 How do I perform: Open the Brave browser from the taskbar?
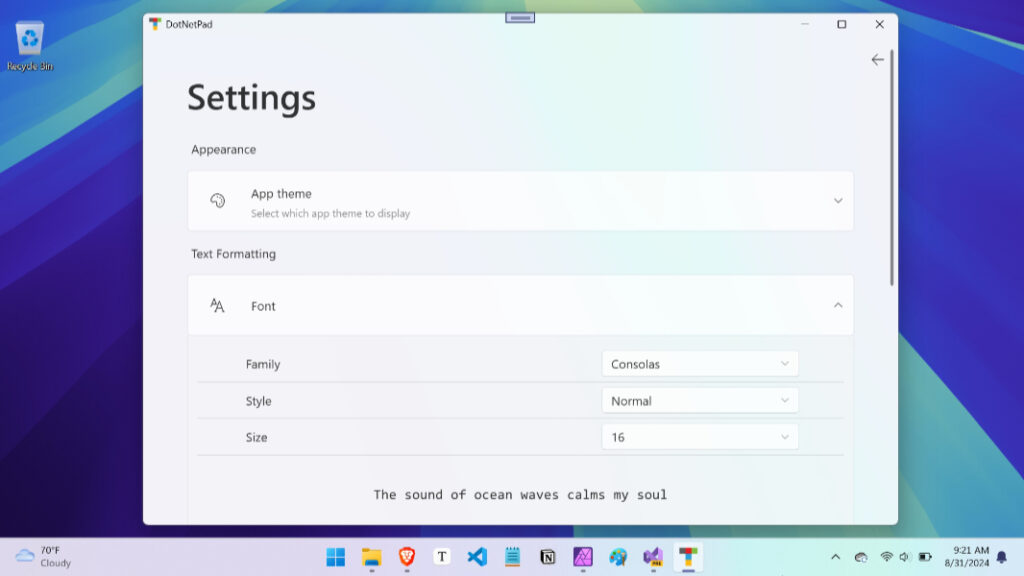tap(407, 557)
